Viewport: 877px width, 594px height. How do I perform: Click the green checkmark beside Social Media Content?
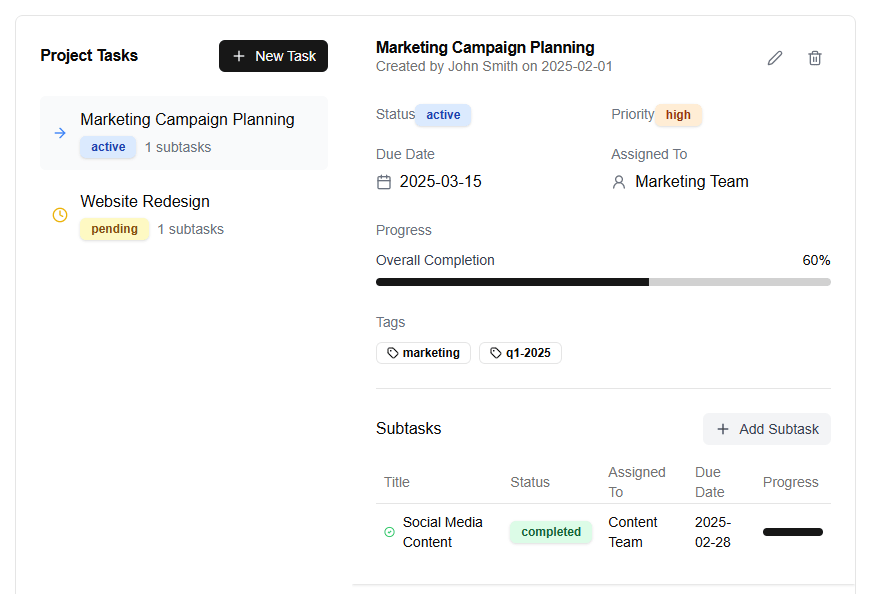click(389, 532)
